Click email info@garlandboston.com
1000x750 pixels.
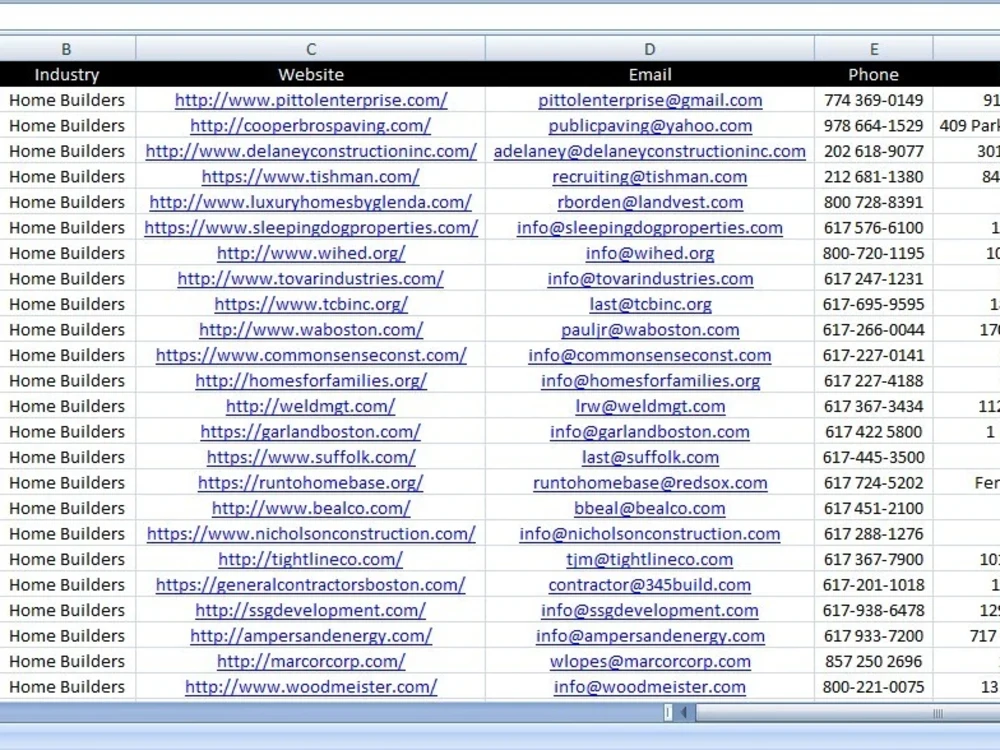650,432
